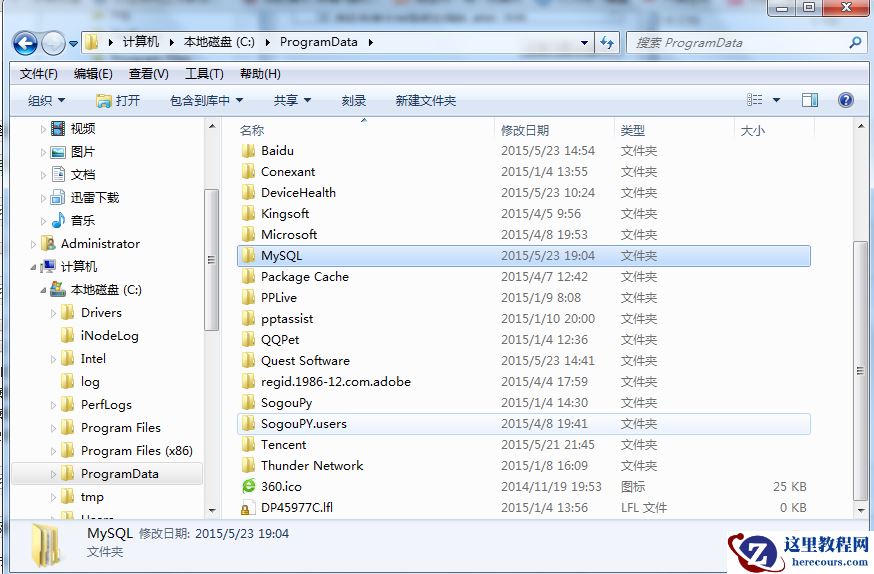The image size is (874, 574).
Task: Click the 打开 toolbar button
Action: coord(118,101)
